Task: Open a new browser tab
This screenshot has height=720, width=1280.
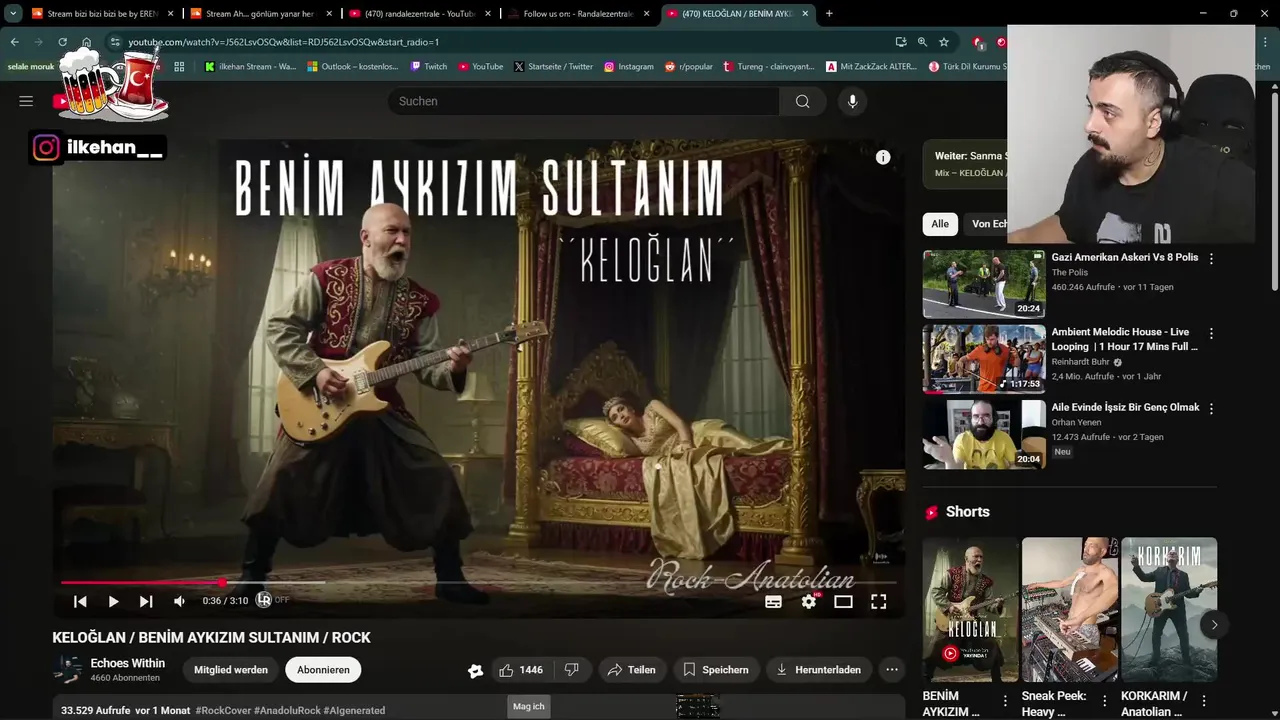Action: (x=829, y=14)
